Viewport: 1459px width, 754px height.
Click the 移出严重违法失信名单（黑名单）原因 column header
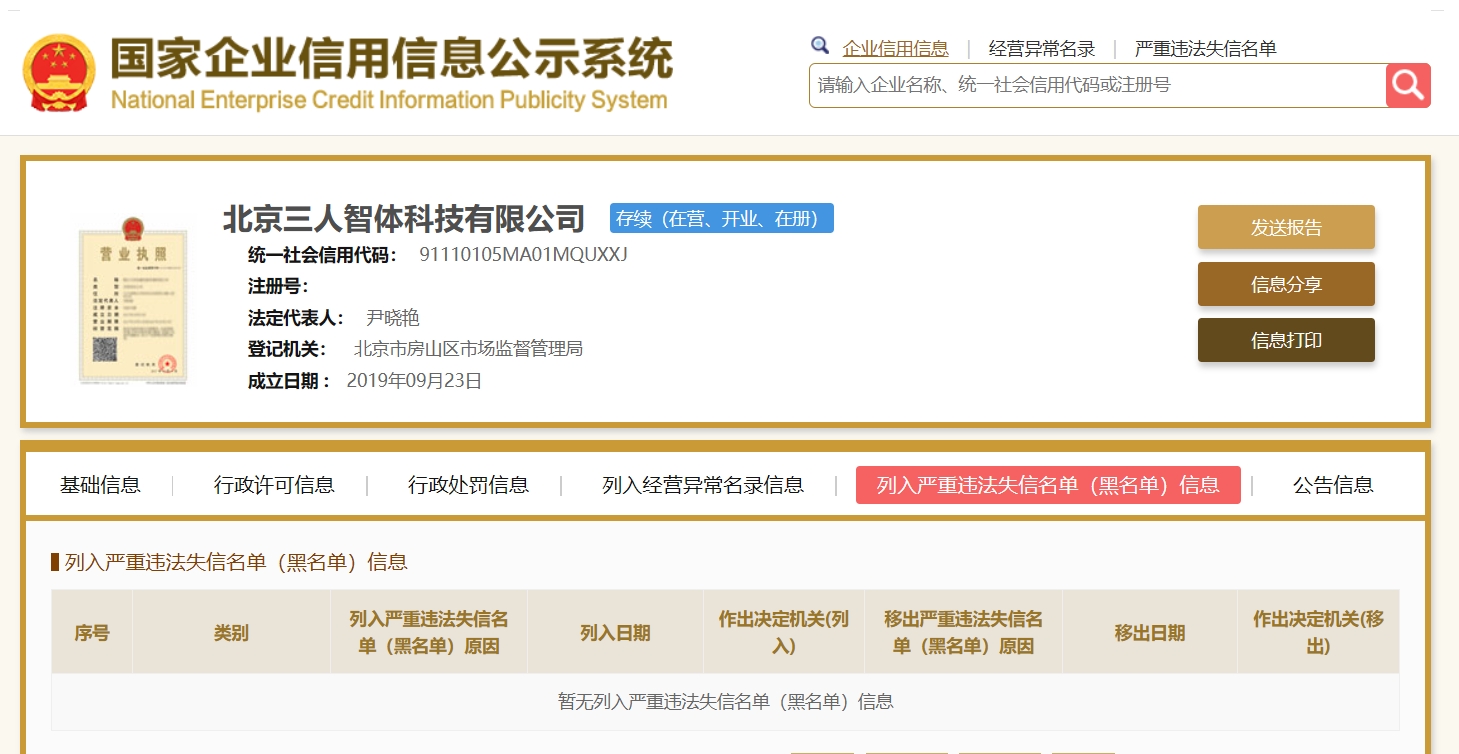tap(964, 632)
